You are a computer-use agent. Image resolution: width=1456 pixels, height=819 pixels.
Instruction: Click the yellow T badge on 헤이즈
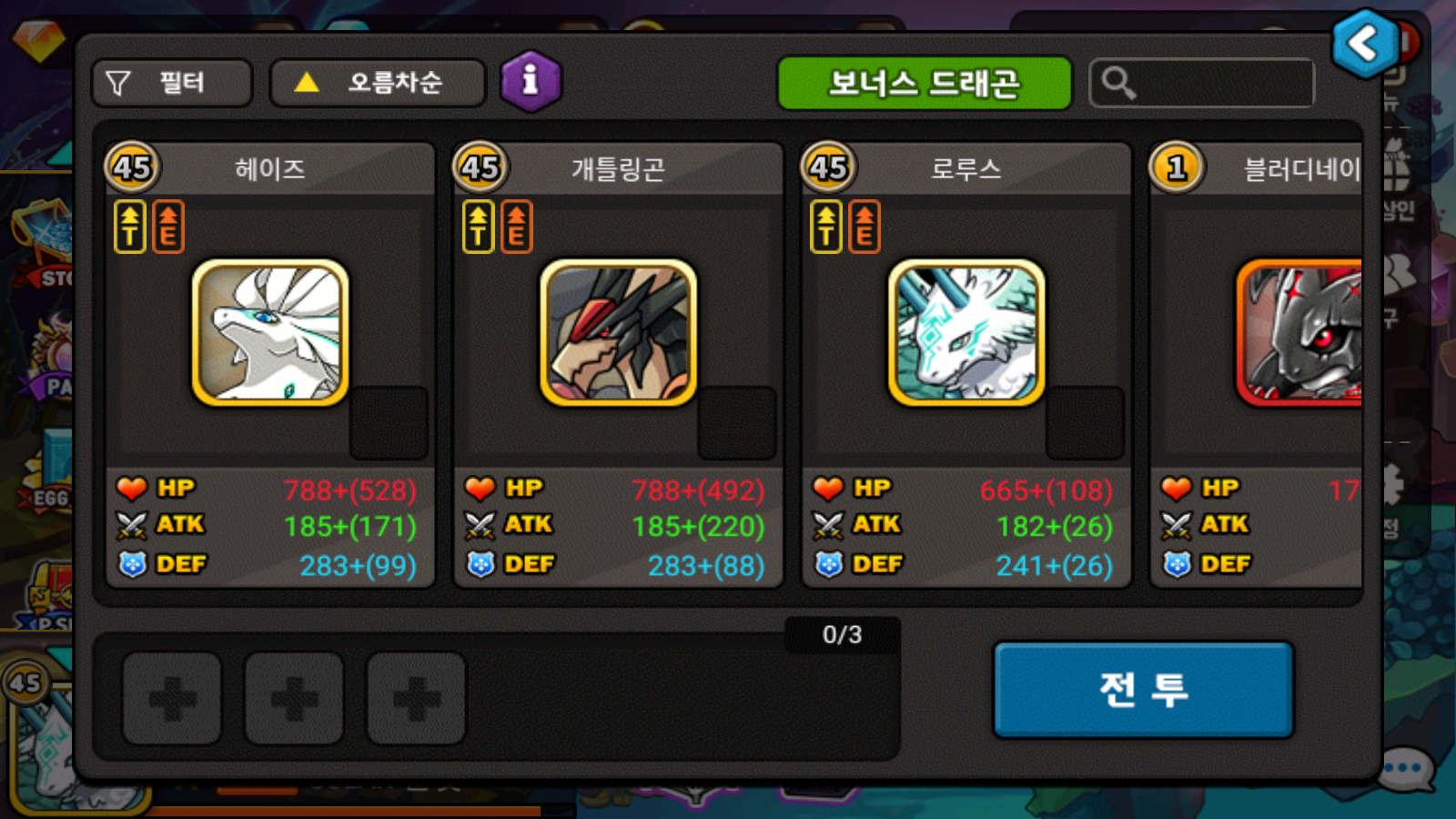(x=130, y=227)
